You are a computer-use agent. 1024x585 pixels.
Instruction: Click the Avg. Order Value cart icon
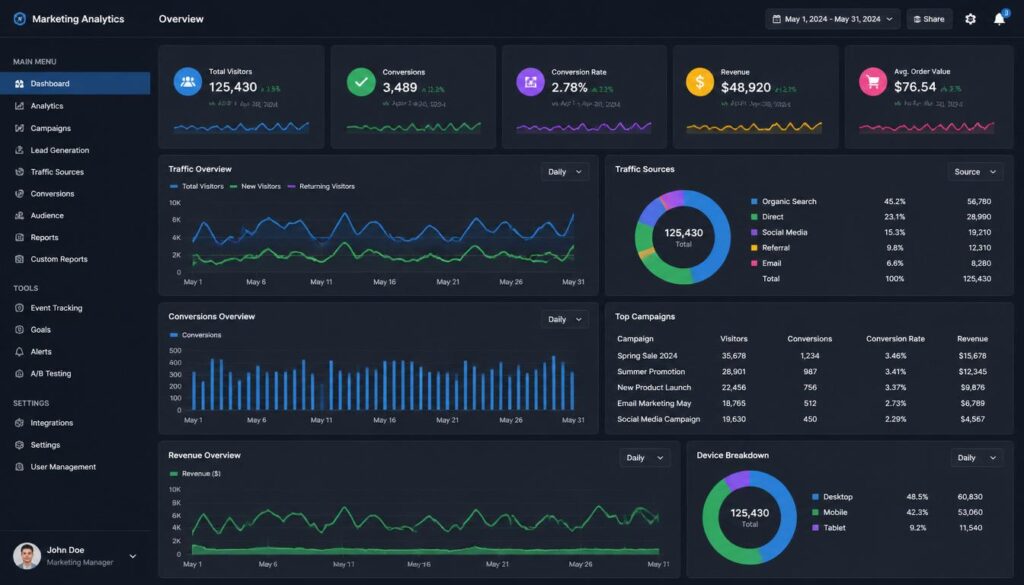(x=872, y=82)
